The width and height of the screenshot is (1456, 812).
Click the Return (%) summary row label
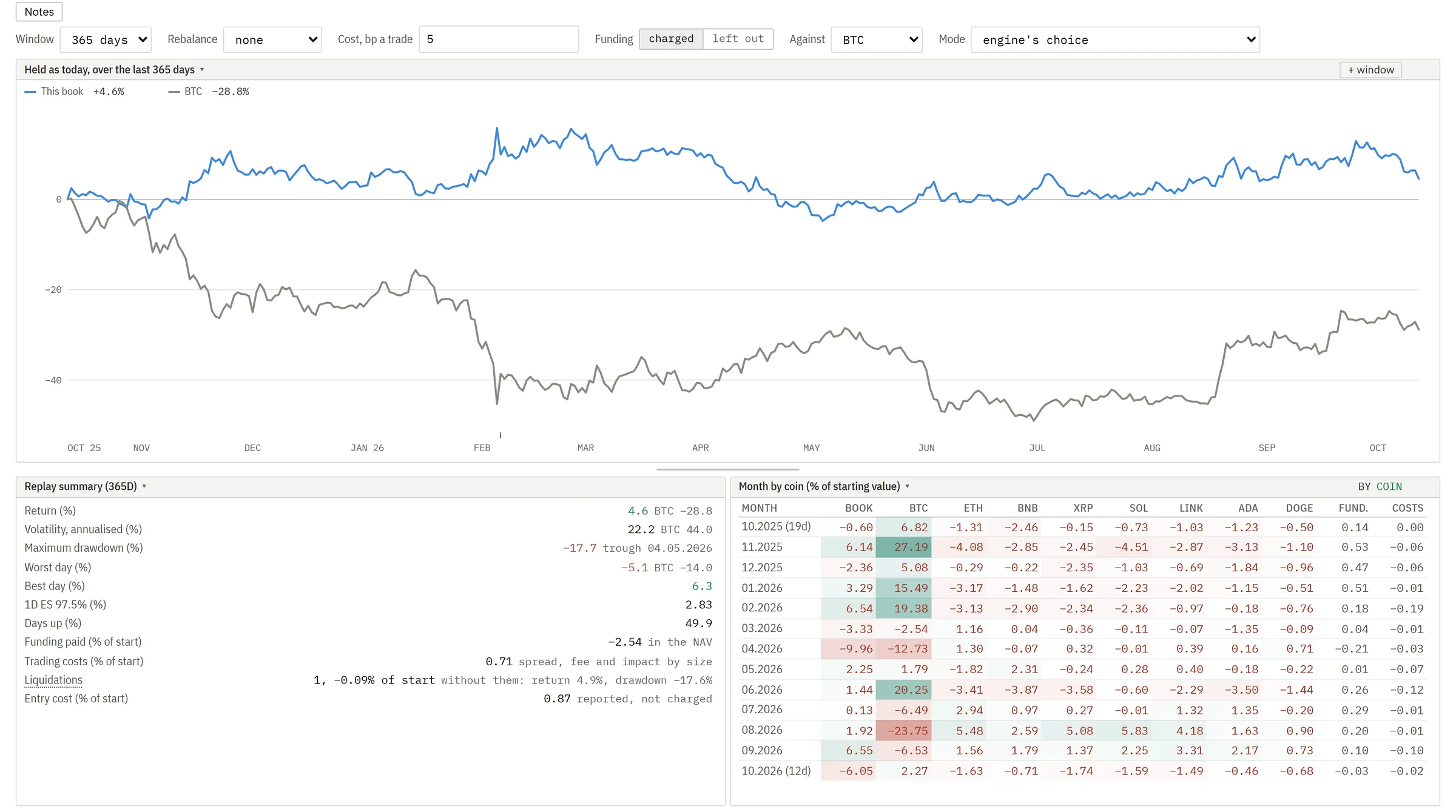point(50,511)
